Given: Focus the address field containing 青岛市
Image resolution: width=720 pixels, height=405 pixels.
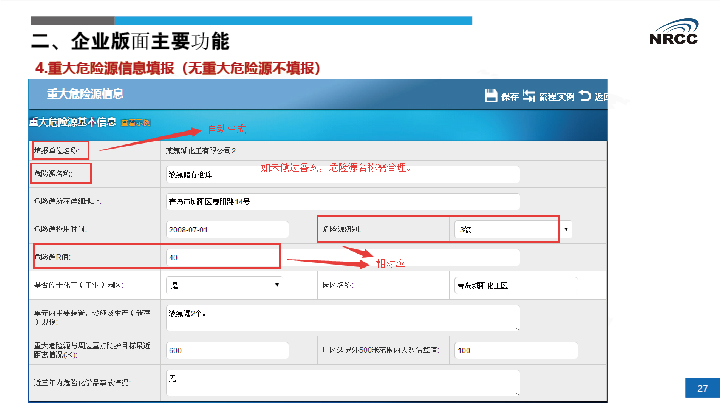Looking at the screenshot, I should pyautogui.click(x=343, y=201).
